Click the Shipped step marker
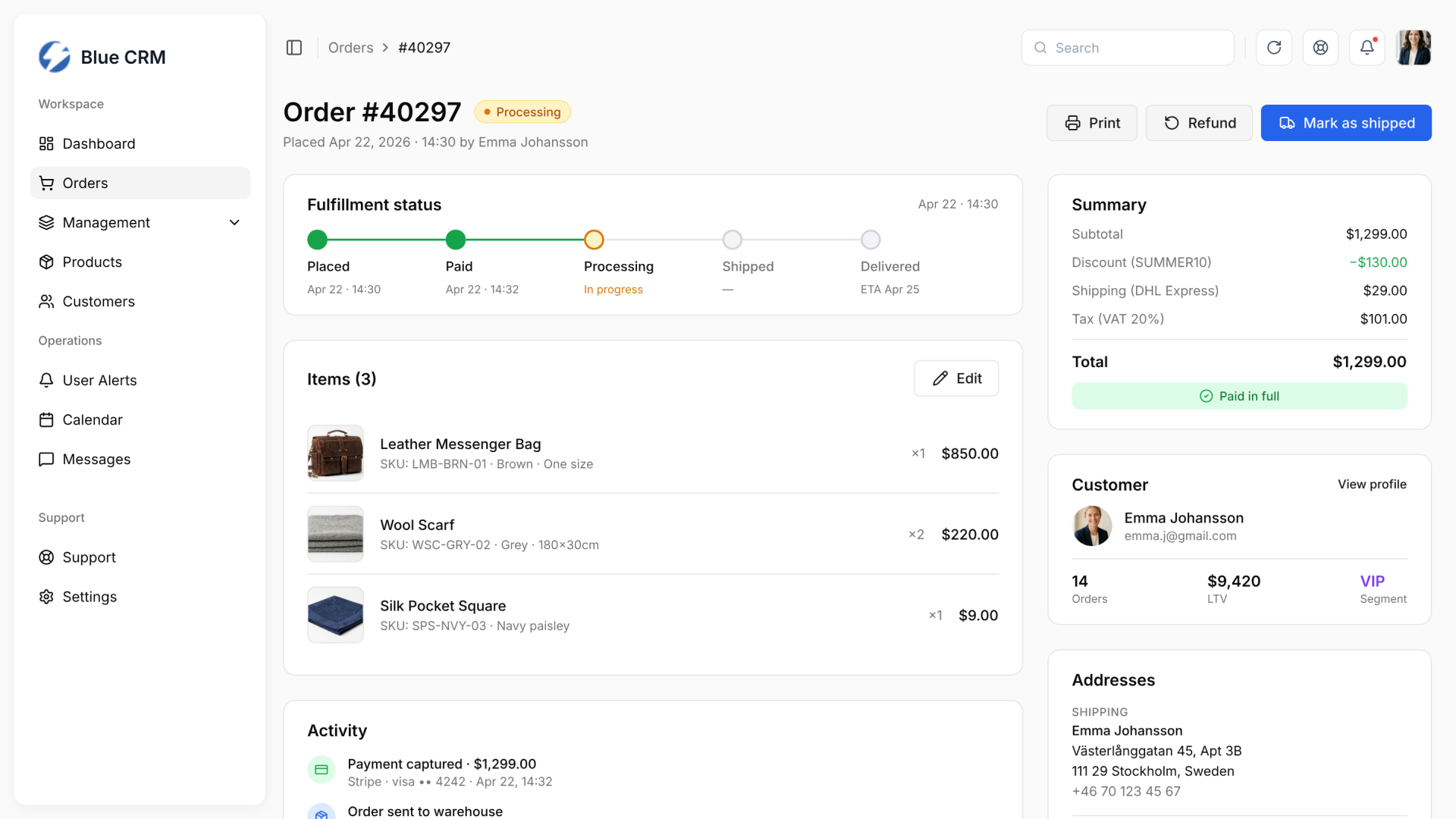This screenshot has width=1456, height=819. point(733,240)
